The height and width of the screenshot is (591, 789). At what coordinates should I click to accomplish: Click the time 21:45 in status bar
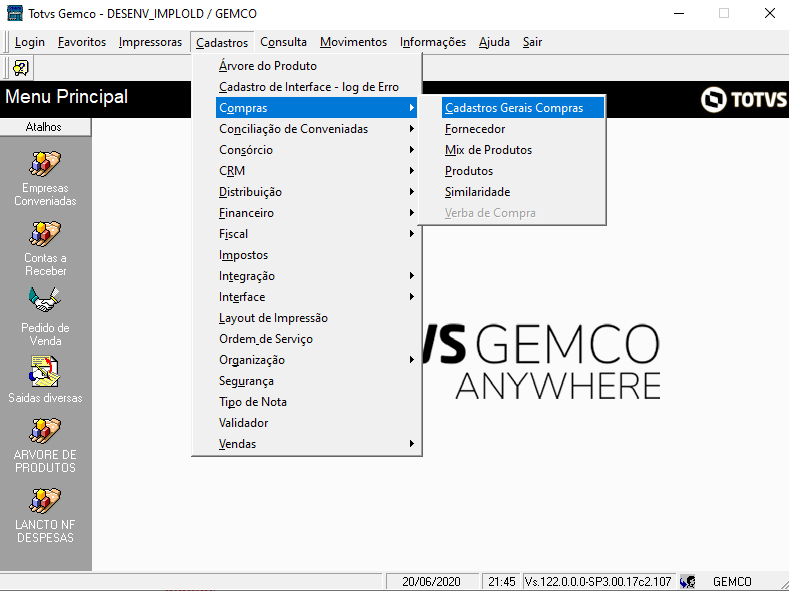502,582
